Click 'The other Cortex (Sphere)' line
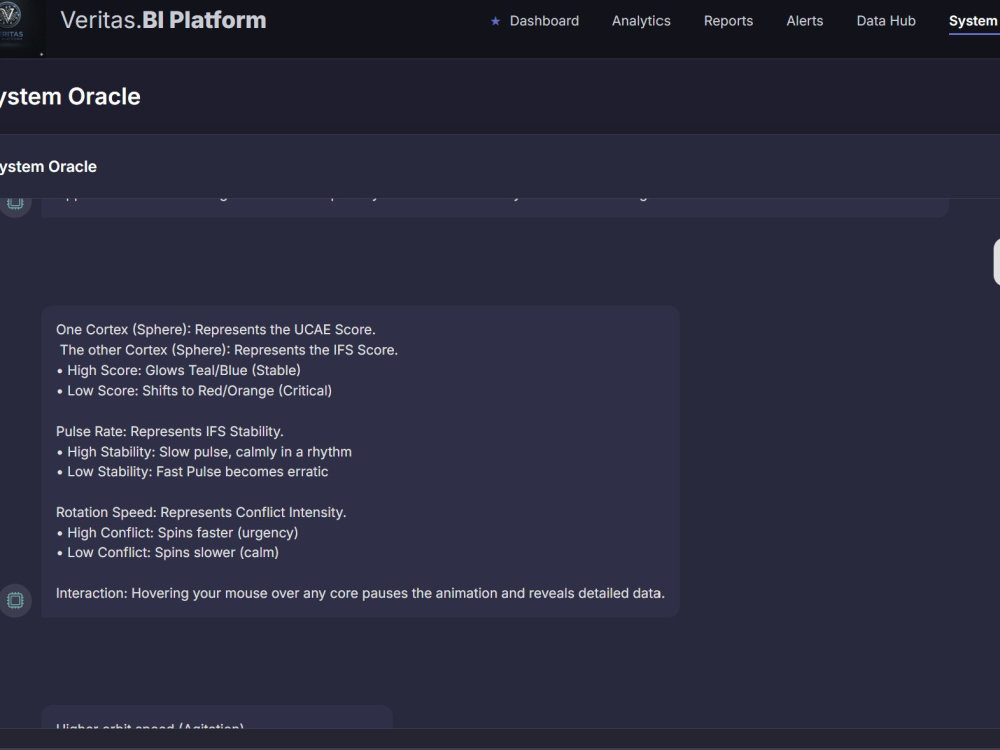Image resolution: width=1000 pixels, height=750 pixels. pyautogui.click(x=229, y=350)
